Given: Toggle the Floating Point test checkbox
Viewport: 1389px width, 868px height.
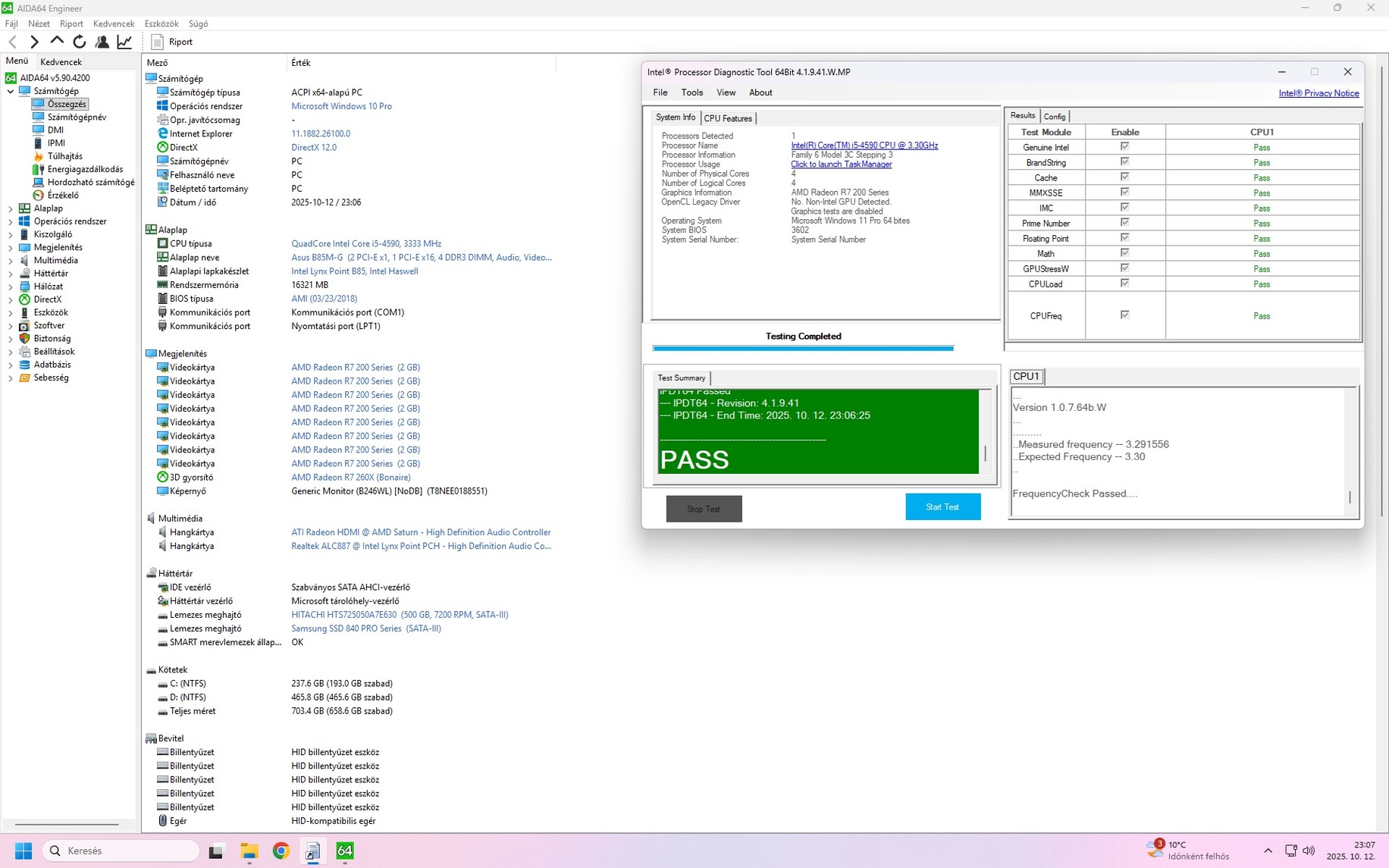Looking at the screenshot, I should coord(1124,237).
